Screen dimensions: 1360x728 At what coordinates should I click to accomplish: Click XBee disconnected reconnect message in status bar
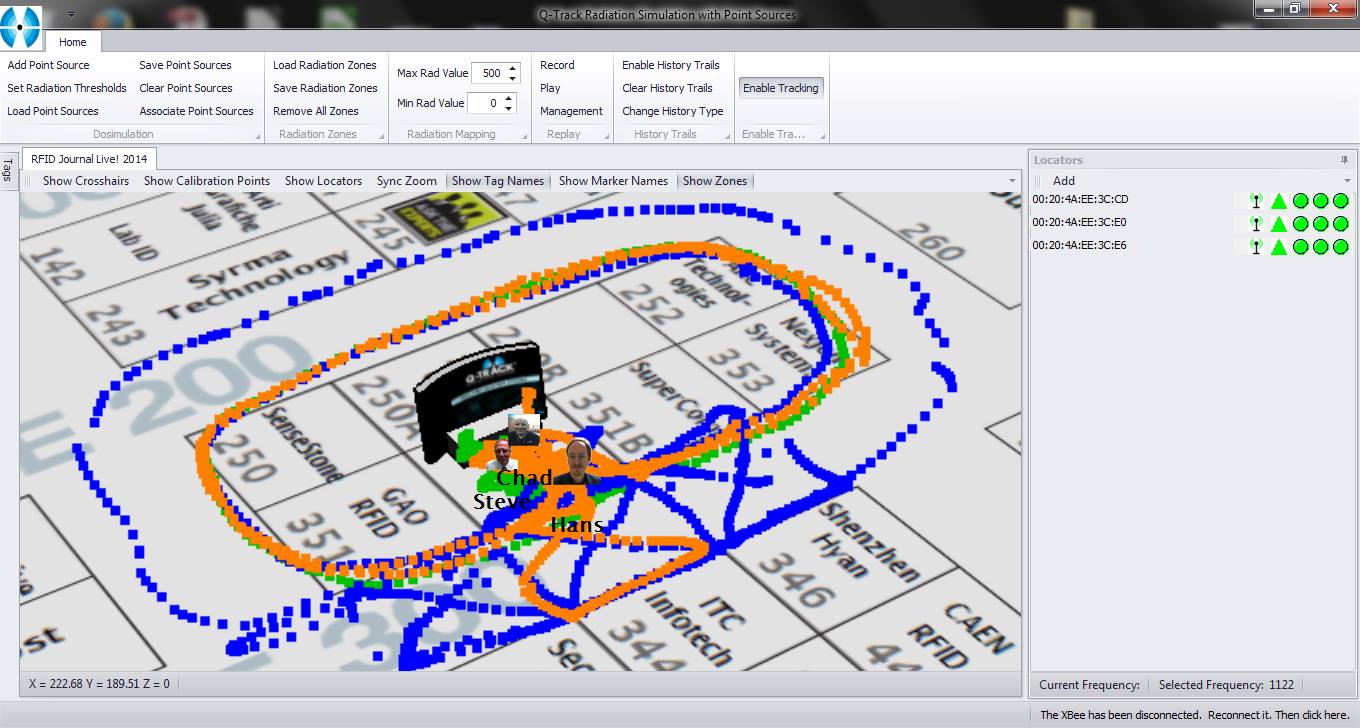(1194, 715)
